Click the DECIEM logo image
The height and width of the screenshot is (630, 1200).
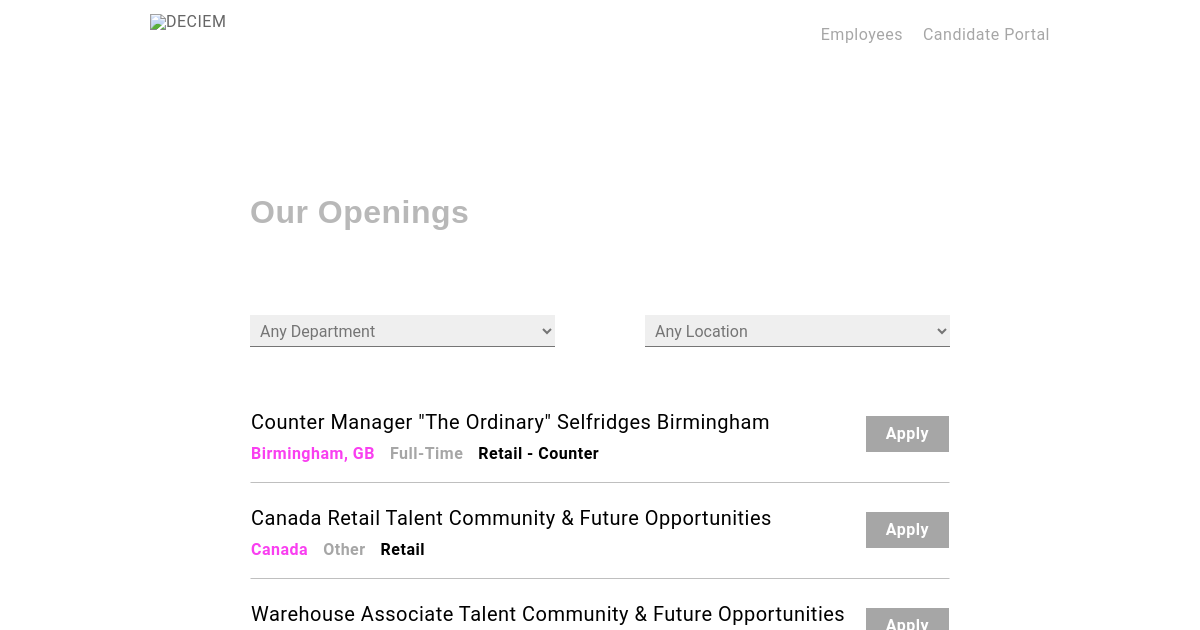point(188,22)
